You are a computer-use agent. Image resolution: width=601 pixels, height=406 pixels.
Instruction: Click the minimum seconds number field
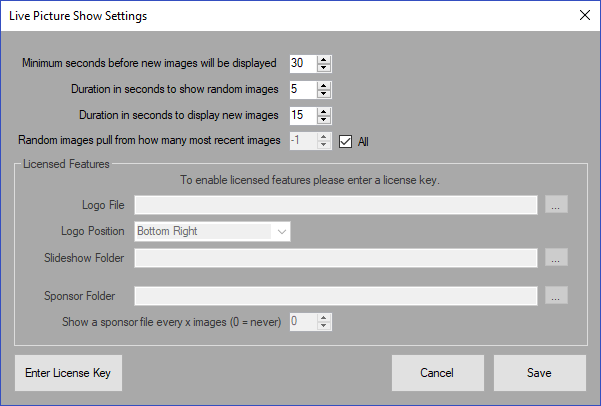coord(304,63)
